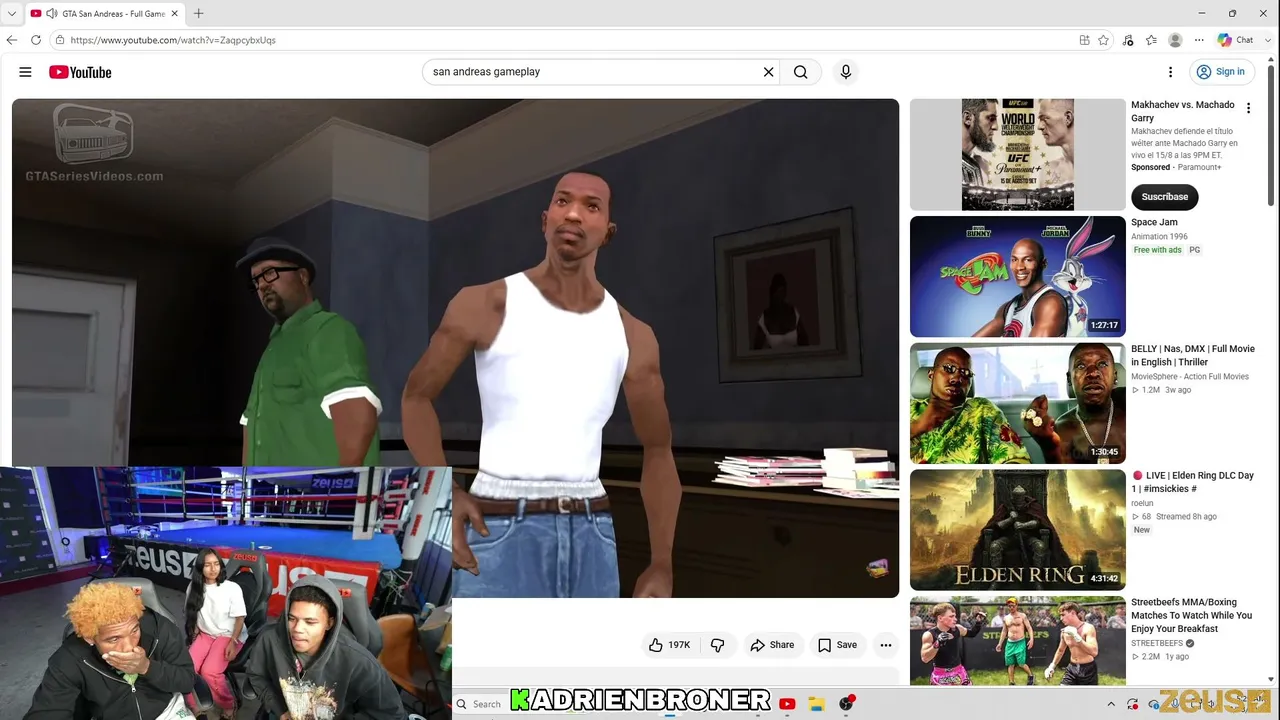Viewport: 1280px width, 720px height.
Task: Open the Makhachev vs. Machado Garry title
Action: (x=1183, y=111)
